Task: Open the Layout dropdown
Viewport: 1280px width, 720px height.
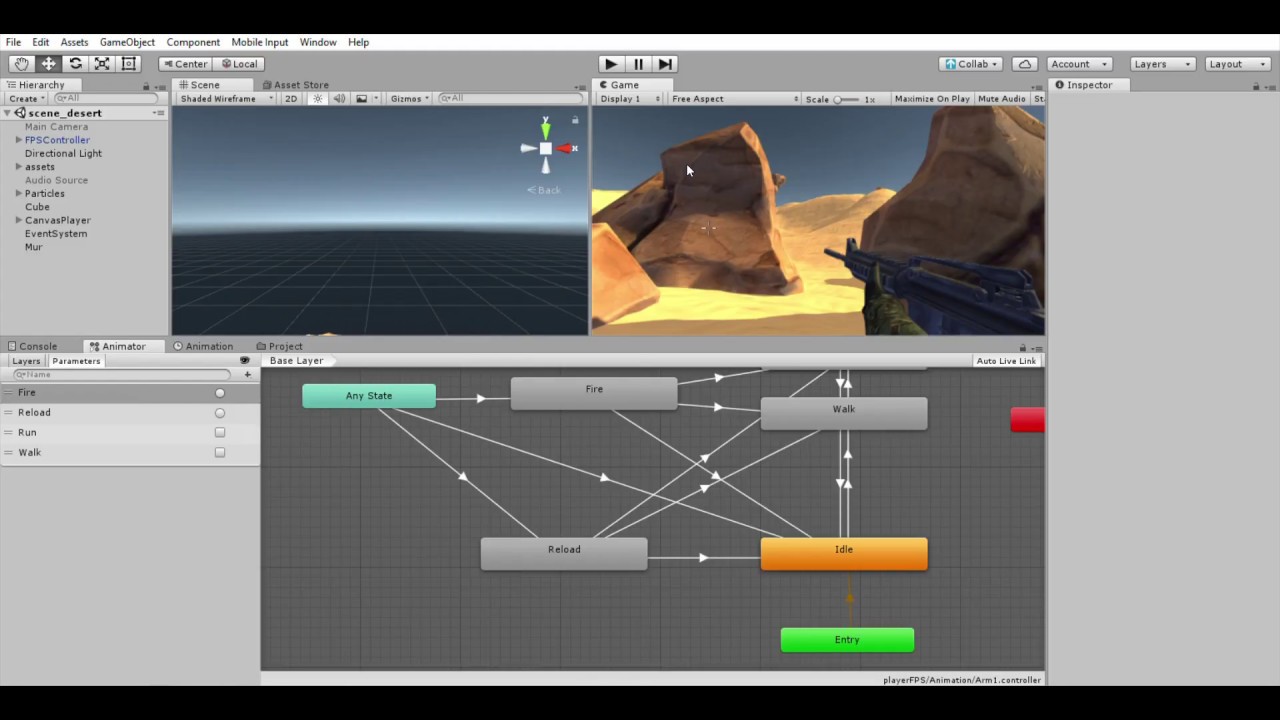Action: pyautogui.click(x=1236, y=64)
